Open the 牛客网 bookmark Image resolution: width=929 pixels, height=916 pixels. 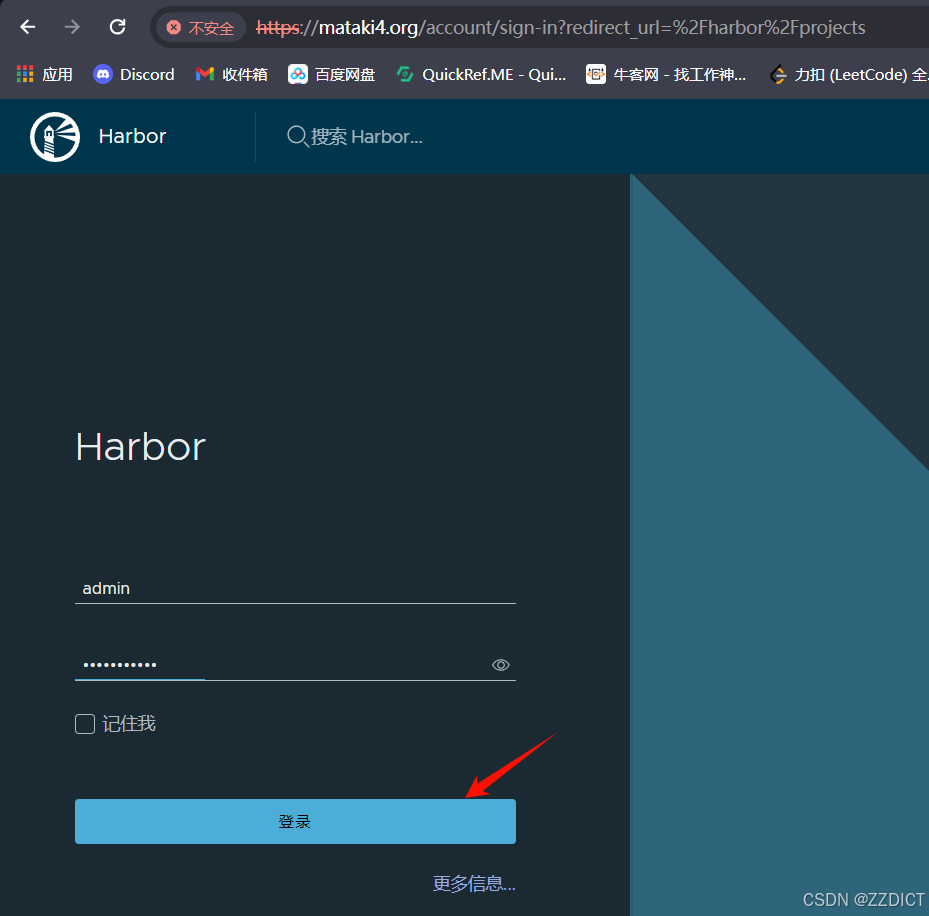(x=666, y=75)
